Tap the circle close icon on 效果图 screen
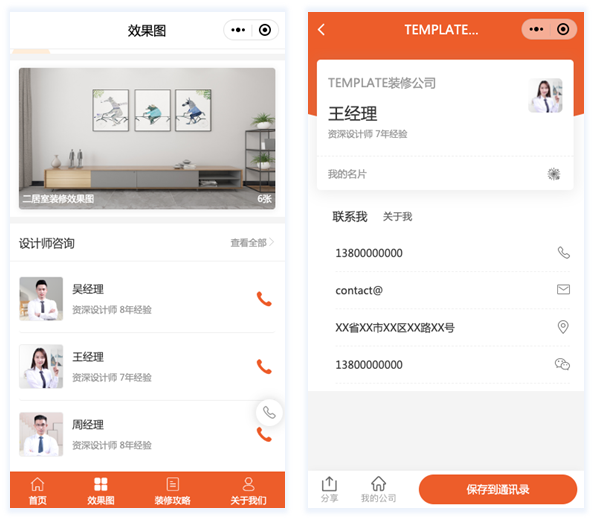Image resolution: width=594 pixels, height=520 pixels. 265,30
